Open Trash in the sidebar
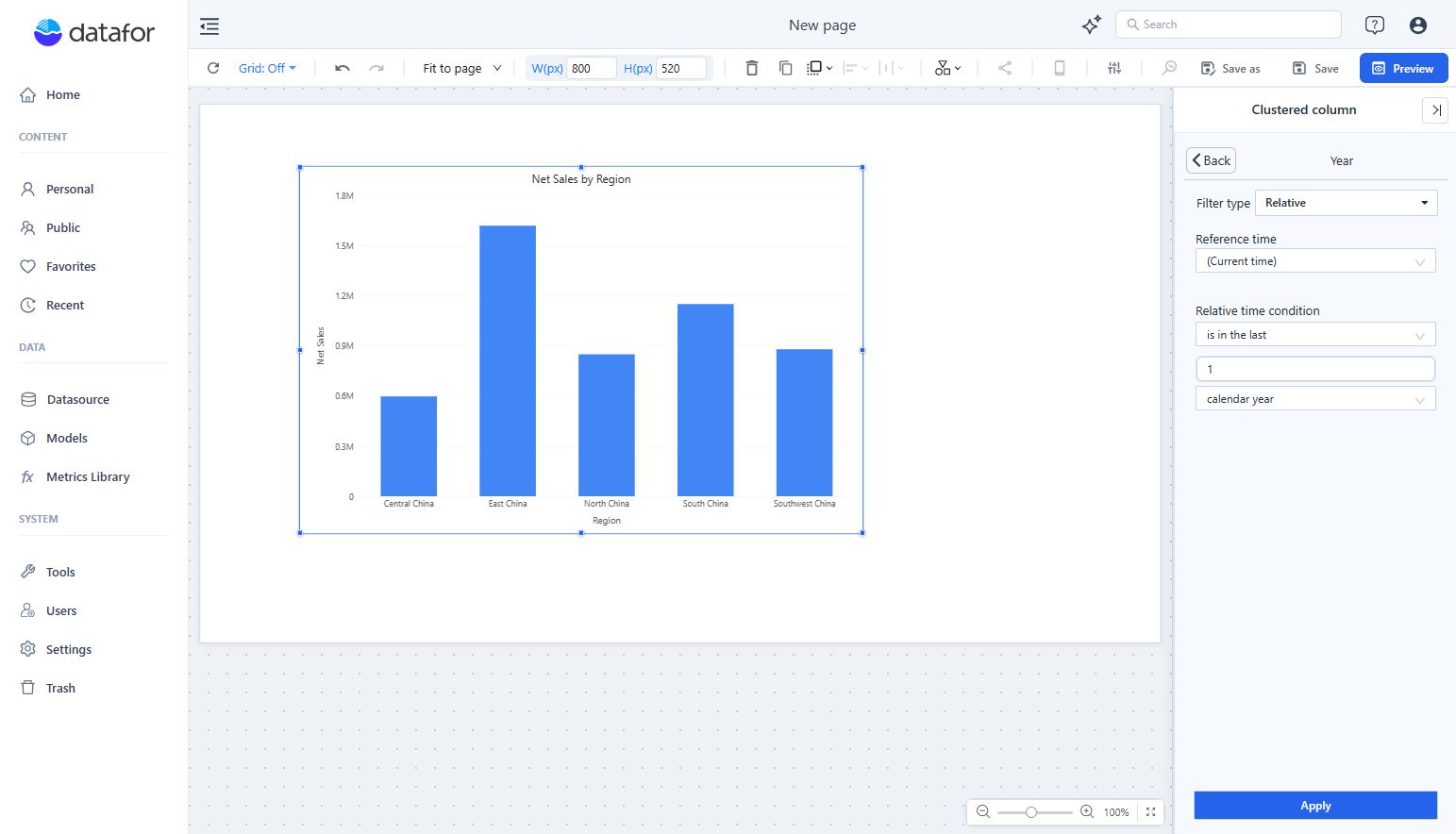Viewport: 1456px width, 834px height. [48, 688]
